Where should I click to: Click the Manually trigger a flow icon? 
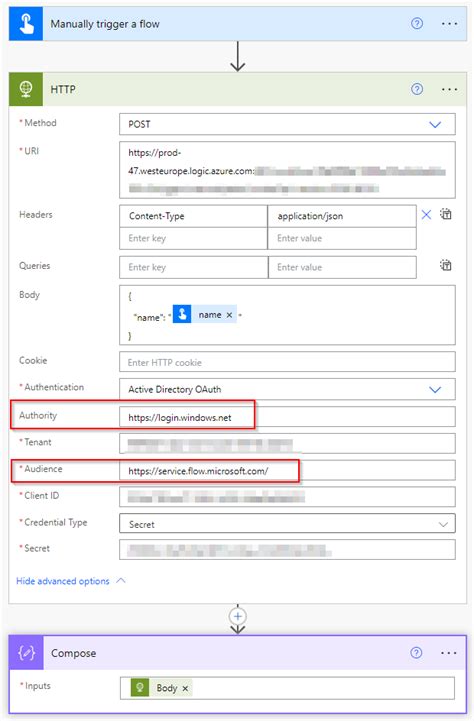click(x=26, y=23)
